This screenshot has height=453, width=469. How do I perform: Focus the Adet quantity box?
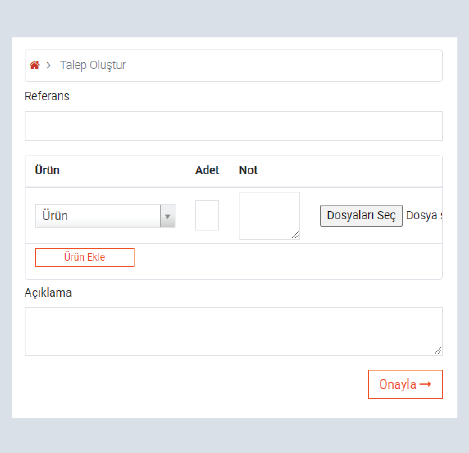pyautogui.click(x=207, y=215)
